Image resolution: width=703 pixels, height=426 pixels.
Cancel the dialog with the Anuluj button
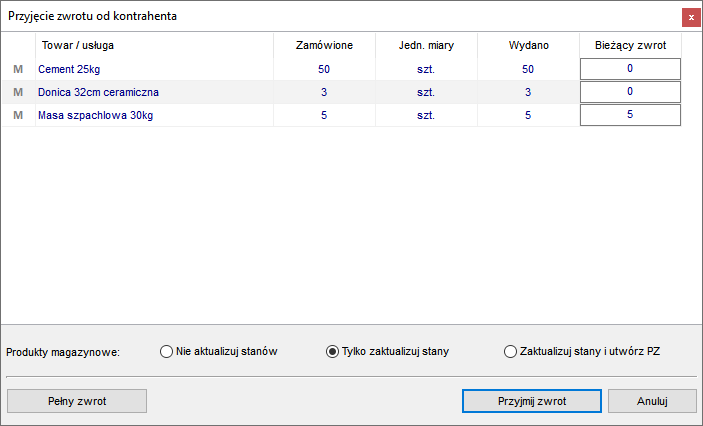tap(652, 401)
